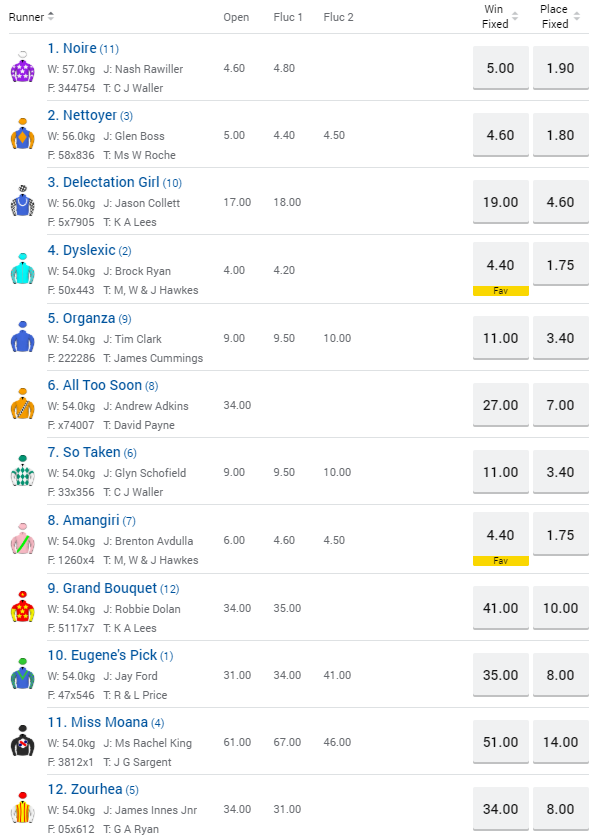Click Noire's purple star jockey silks icon
The width and height of the screenshot is (598, 839).
[22, 67]
